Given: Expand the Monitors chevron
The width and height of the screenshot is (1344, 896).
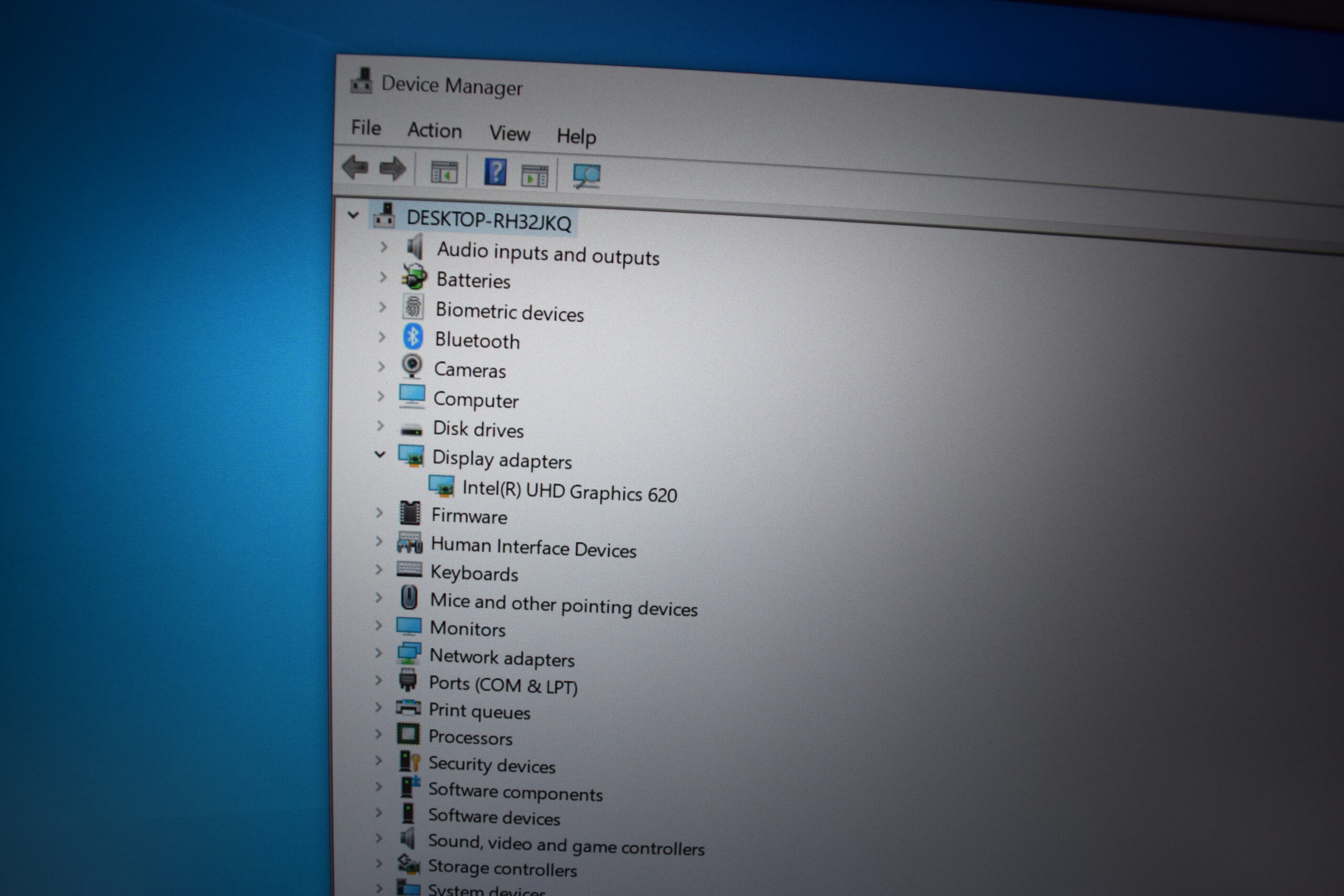Looking at the screenshot, I should [x=379, y=626].
